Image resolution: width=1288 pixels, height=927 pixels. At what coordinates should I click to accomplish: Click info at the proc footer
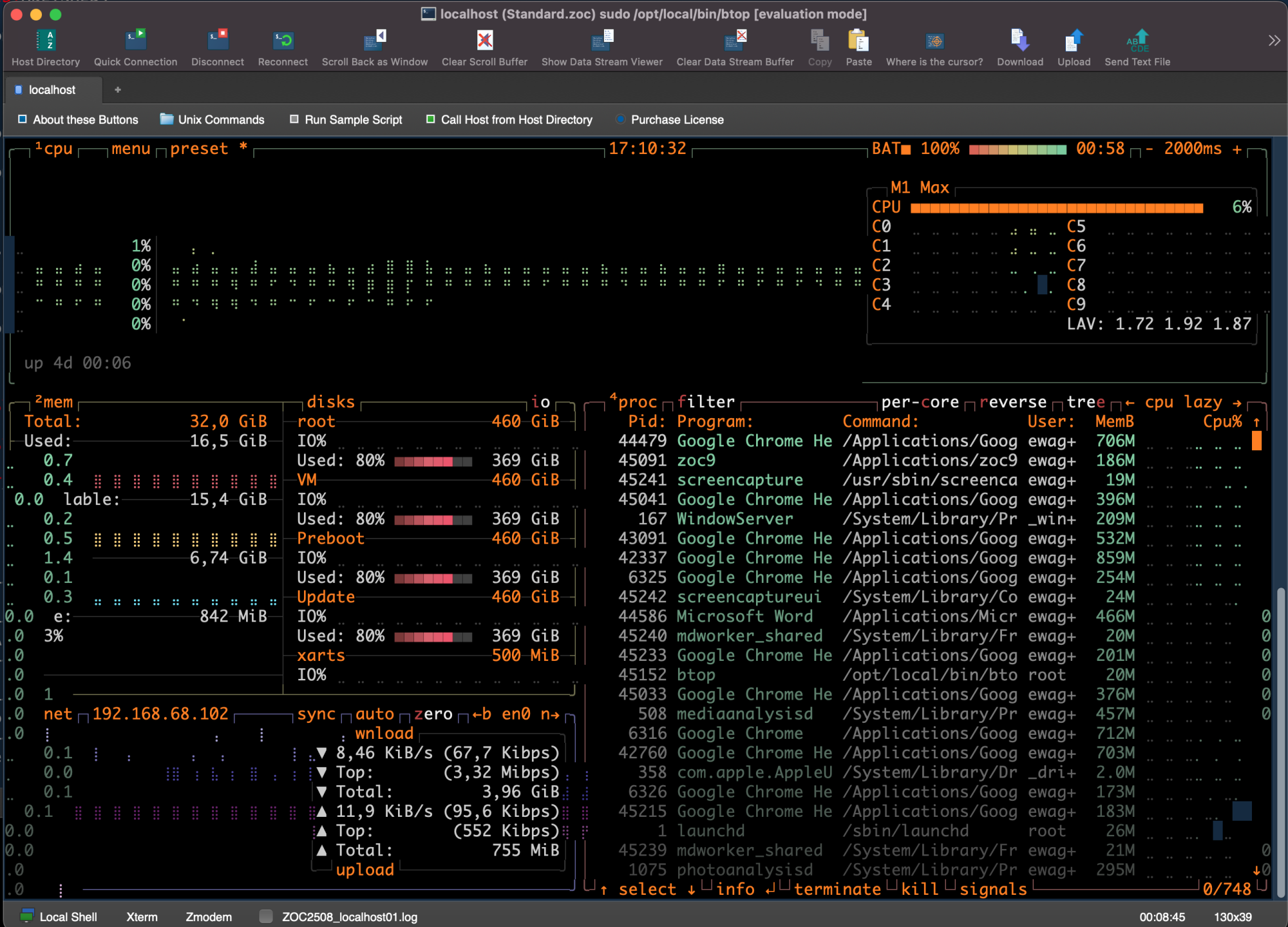pyautogui.click(x=735, y=889)
